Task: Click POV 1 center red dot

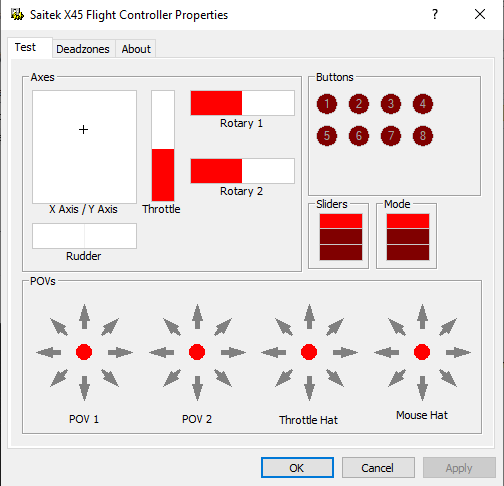Action: (84, 352)
